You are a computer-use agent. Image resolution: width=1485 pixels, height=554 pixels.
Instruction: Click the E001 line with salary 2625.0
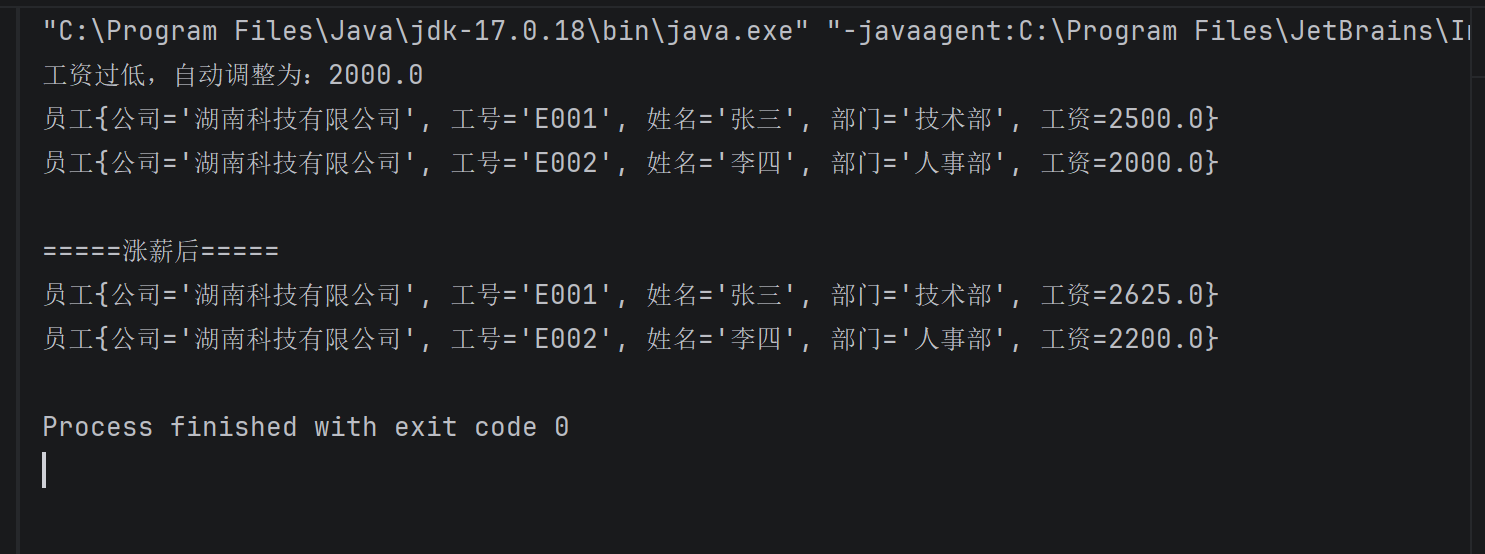pyautogui.click(x=630, y=295)
